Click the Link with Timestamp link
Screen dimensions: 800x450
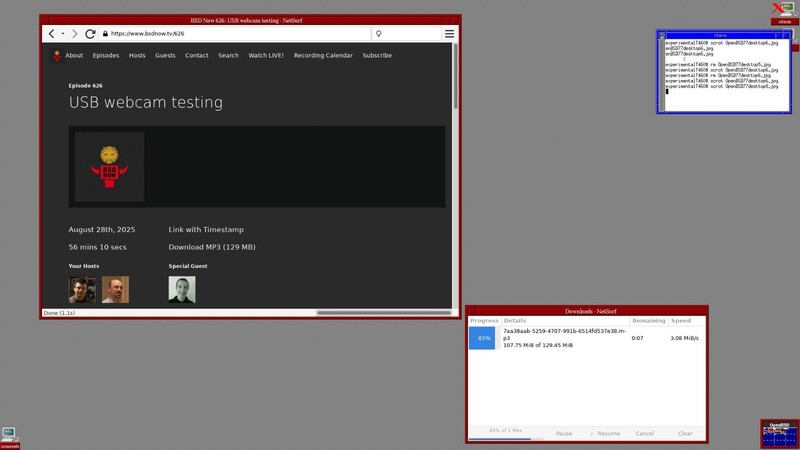tap(206, 230)
